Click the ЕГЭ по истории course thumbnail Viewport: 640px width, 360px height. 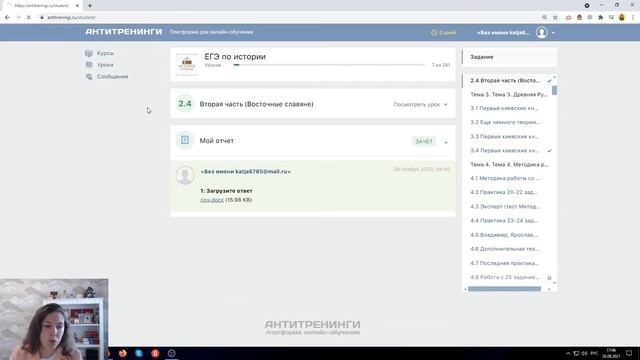click(x=187, y=64)
